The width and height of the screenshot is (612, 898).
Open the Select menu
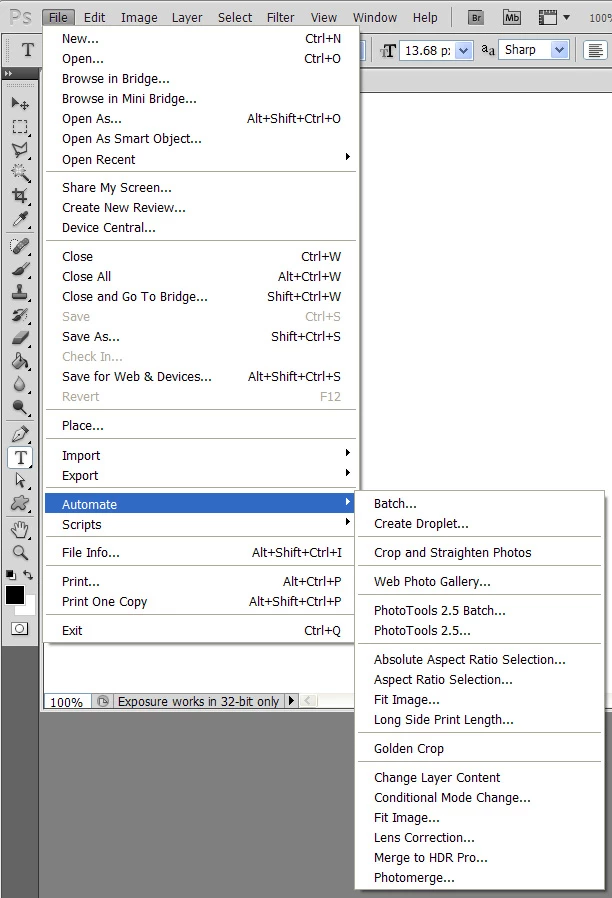[235, 18]
